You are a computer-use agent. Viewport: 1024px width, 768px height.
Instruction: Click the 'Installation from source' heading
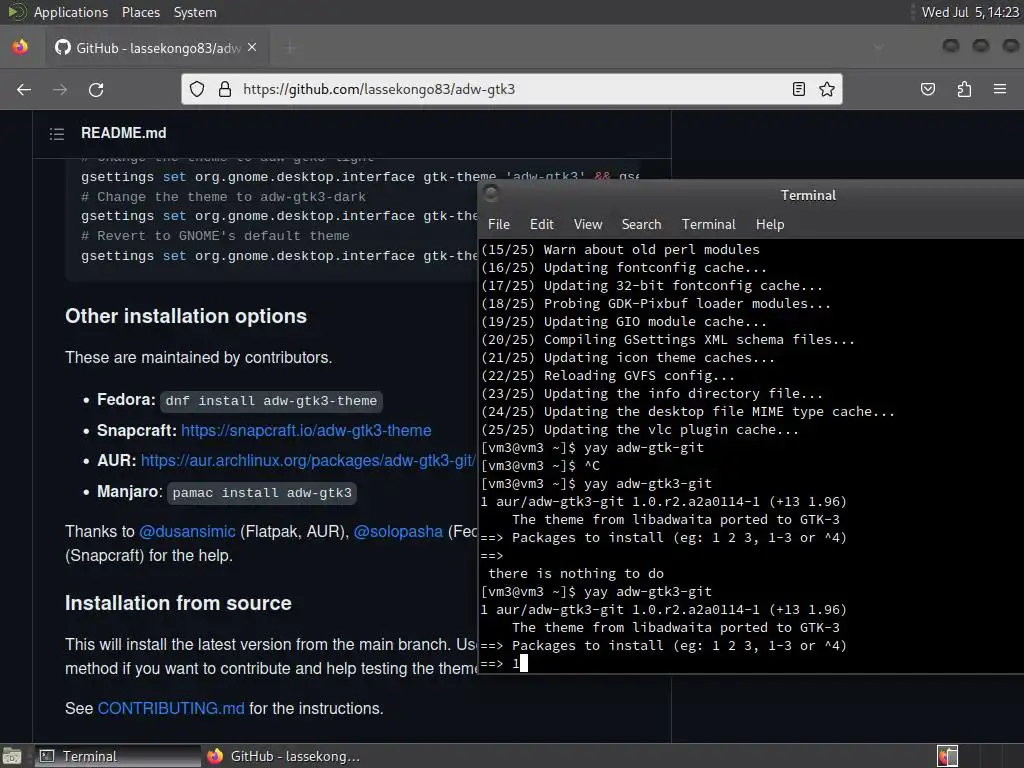(x=178, y=603)
